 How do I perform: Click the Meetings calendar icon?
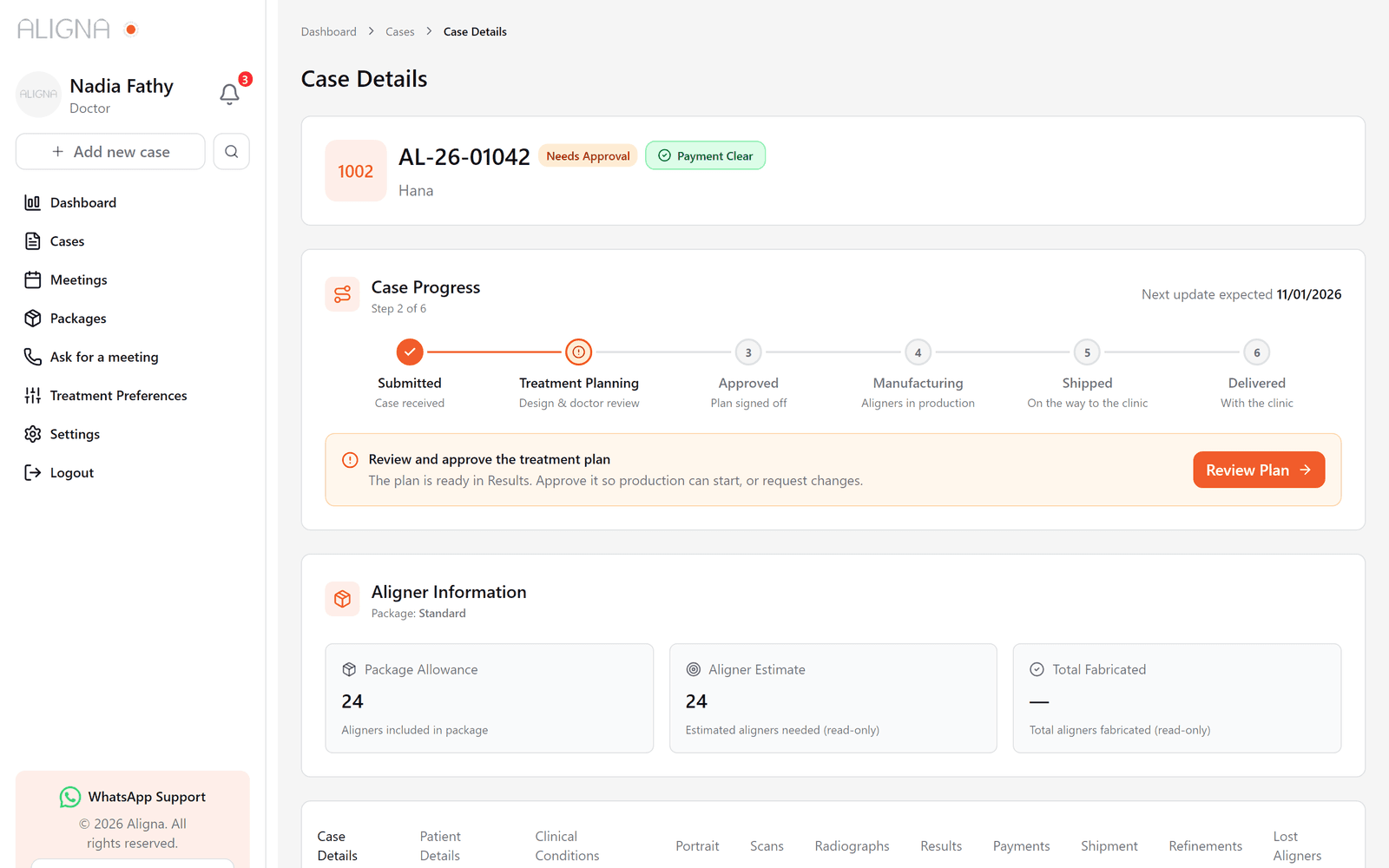tap(33, 279)
